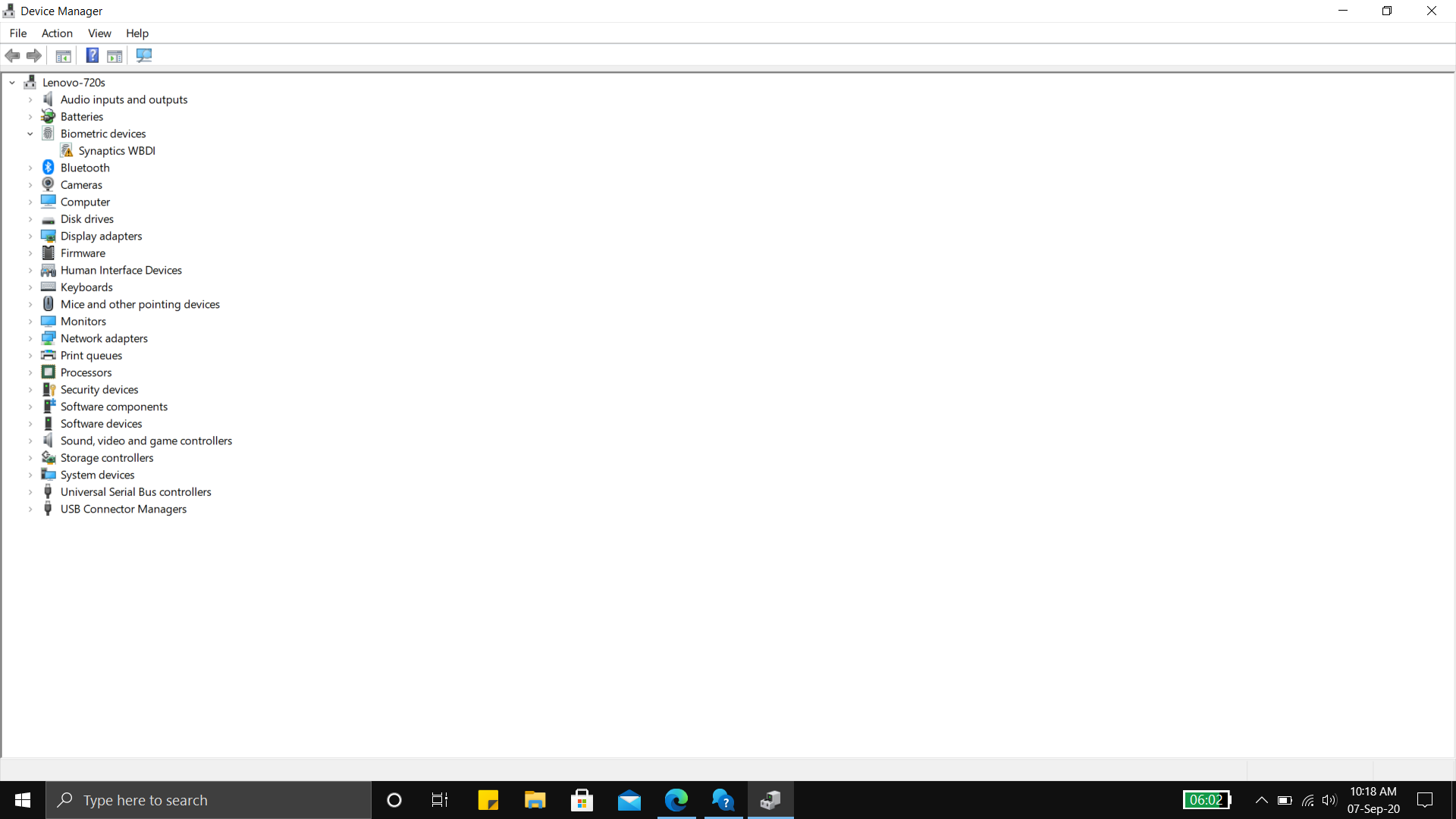Click the Windows Start button
This screenshot has height=819, width=1456.
pyautogui.click(x=23, y=800)
